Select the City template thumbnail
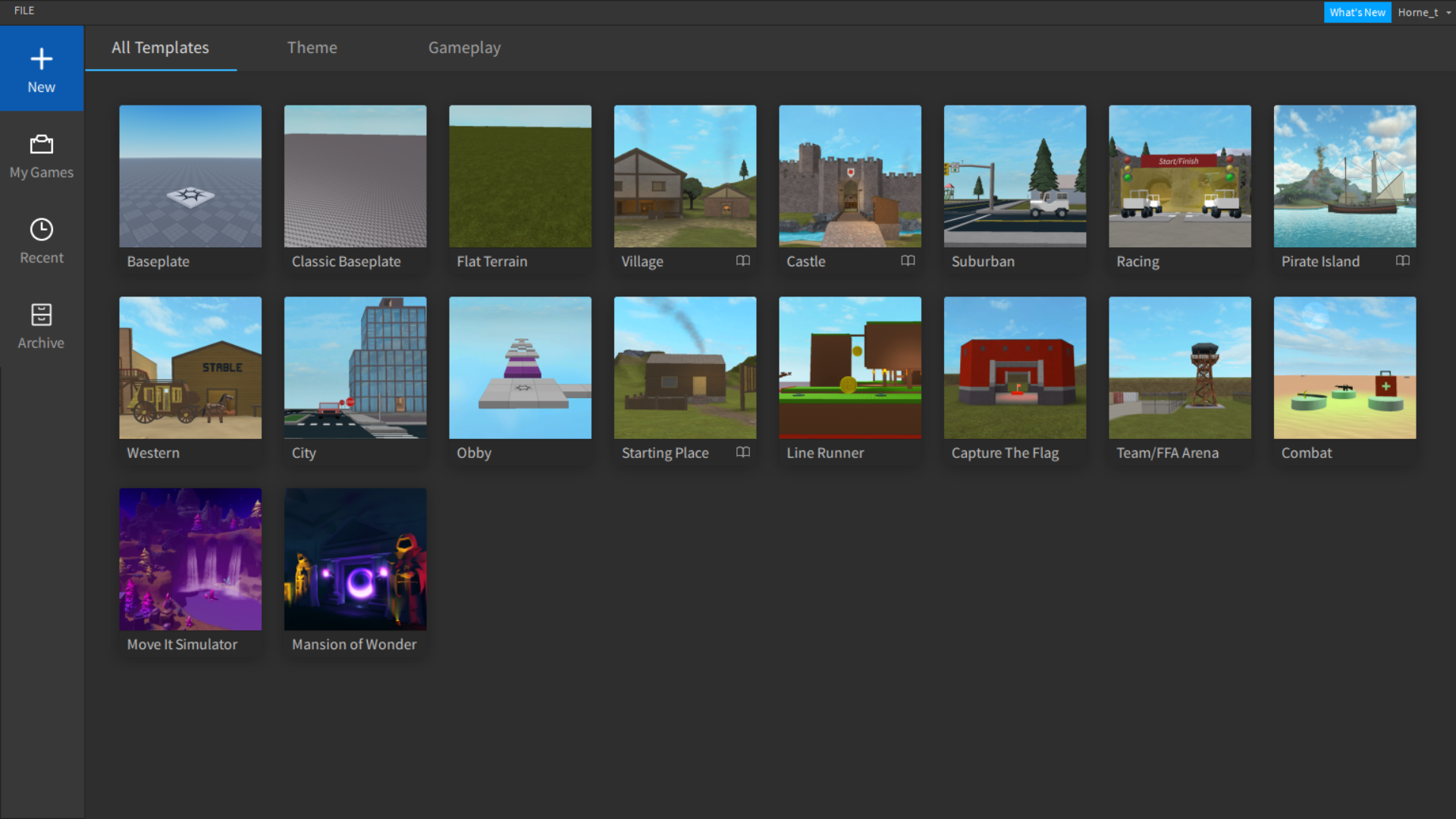Screen dimensions: 1456x819 click(356, 368)
